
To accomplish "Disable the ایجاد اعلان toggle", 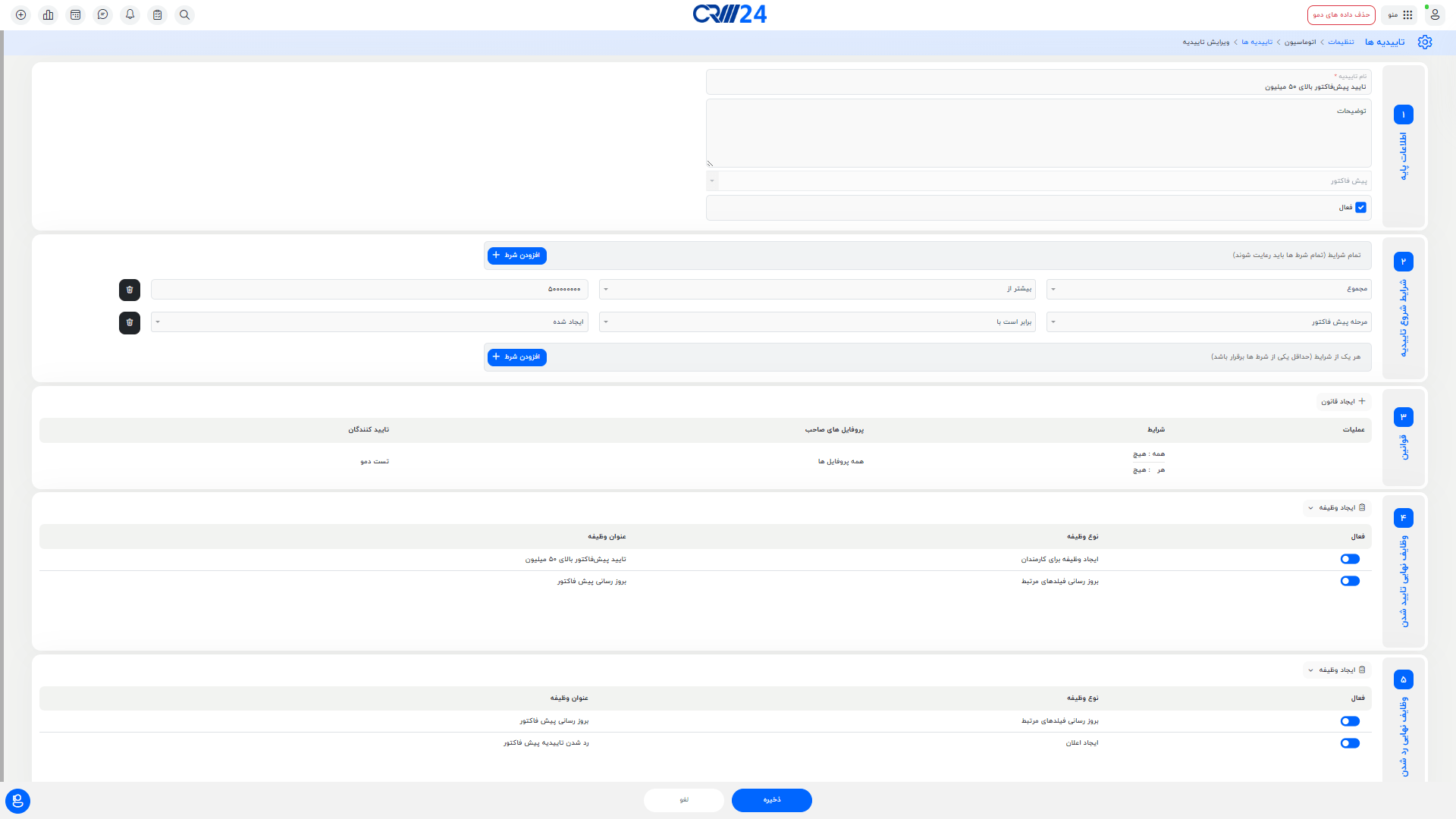I will tap(1349, 743).
